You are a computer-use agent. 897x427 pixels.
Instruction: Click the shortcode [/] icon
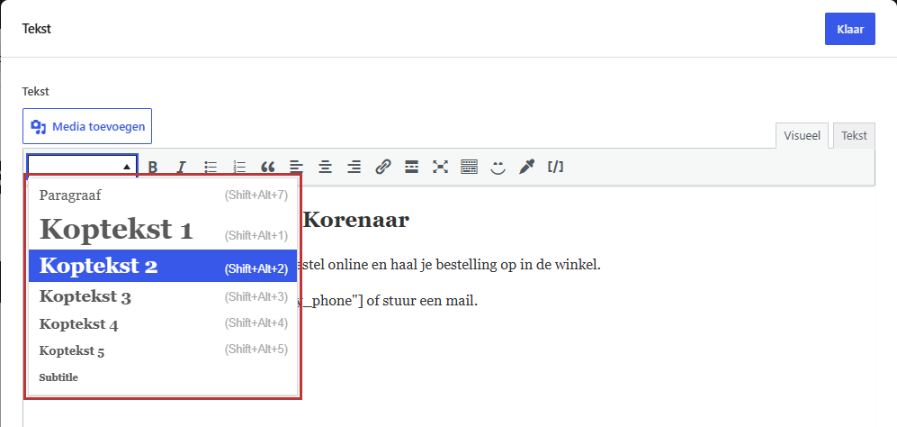[555, 167]
